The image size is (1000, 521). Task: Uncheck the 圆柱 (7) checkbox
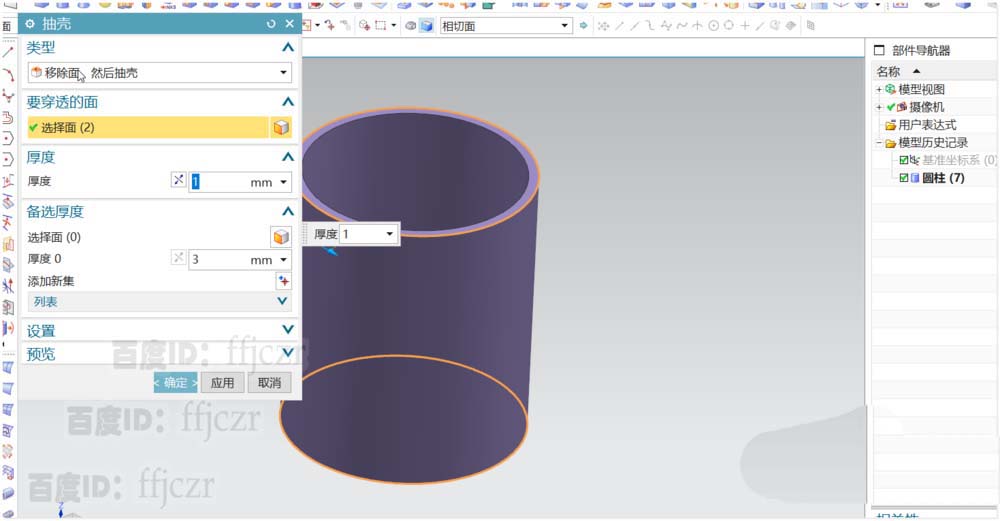[x=904, y=178]
